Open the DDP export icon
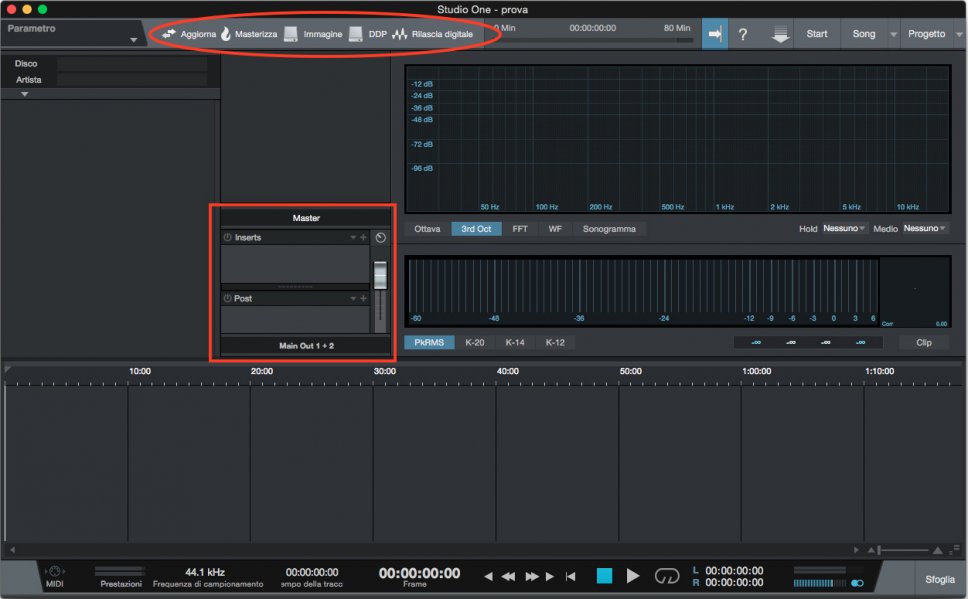Screen dimensions: 968x599 (356, 34)
